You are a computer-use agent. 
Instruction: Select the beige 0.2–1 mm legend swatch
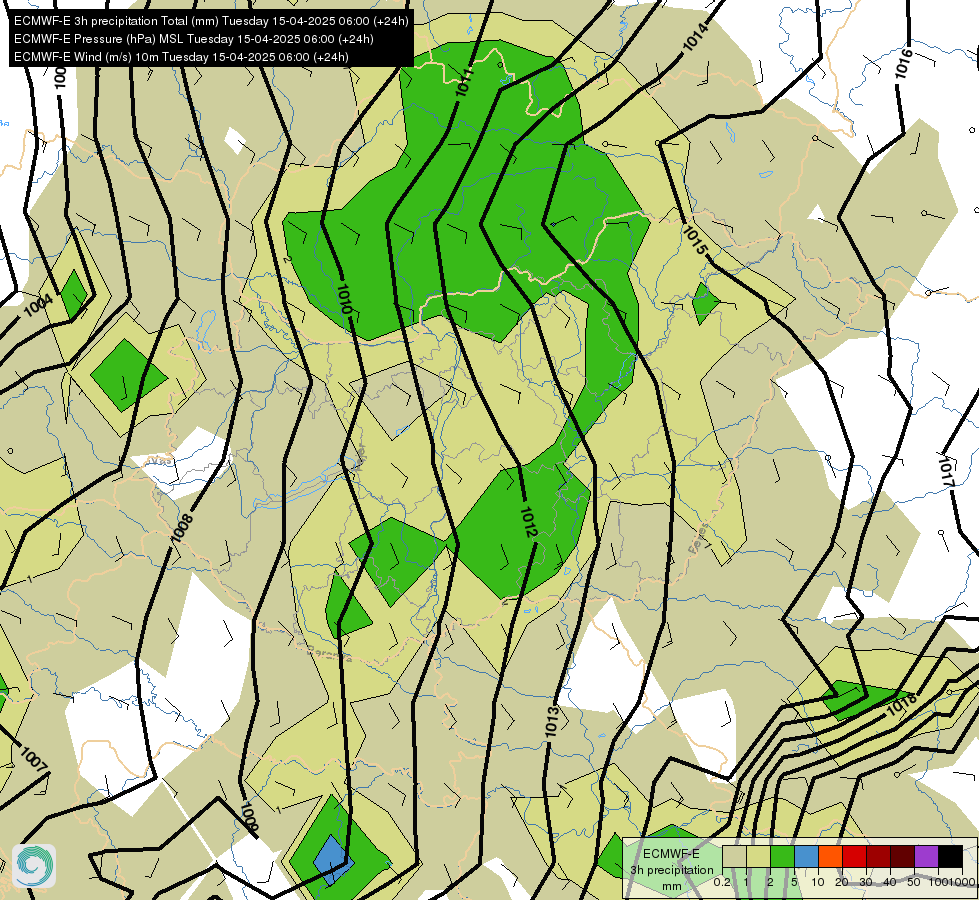(x=734, y=857)
